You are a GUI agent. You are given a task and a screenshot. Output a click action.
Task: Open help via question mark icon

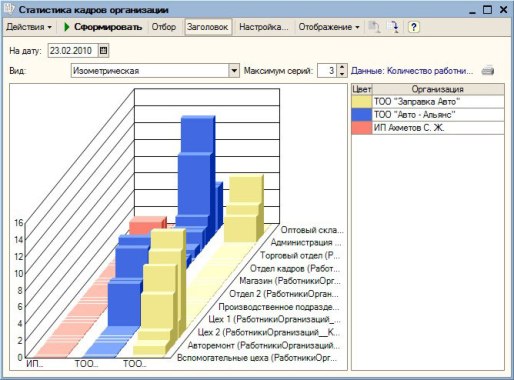pos(414,27)
